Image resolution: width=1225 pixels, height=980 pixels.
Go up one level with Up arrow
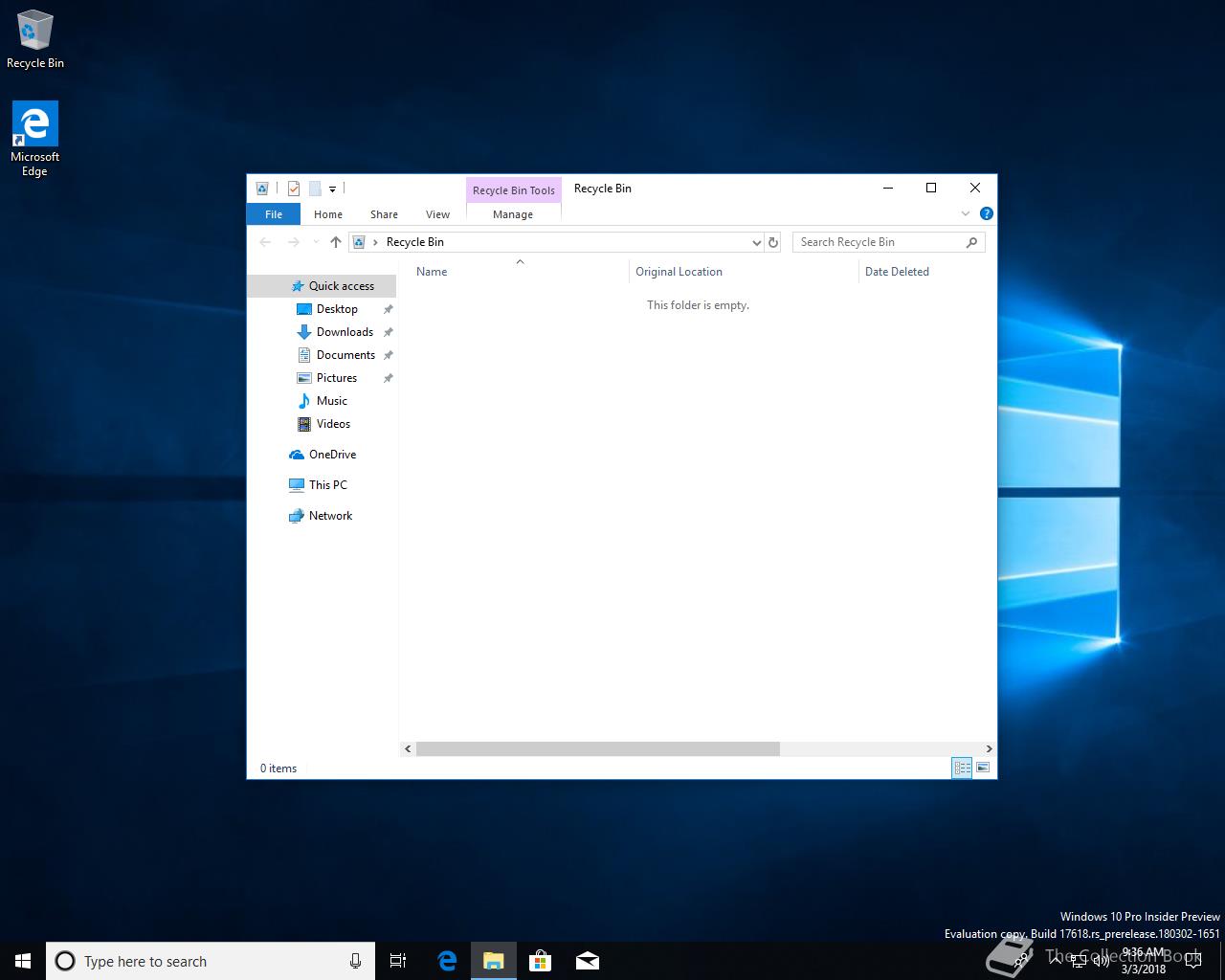point(335,242)
